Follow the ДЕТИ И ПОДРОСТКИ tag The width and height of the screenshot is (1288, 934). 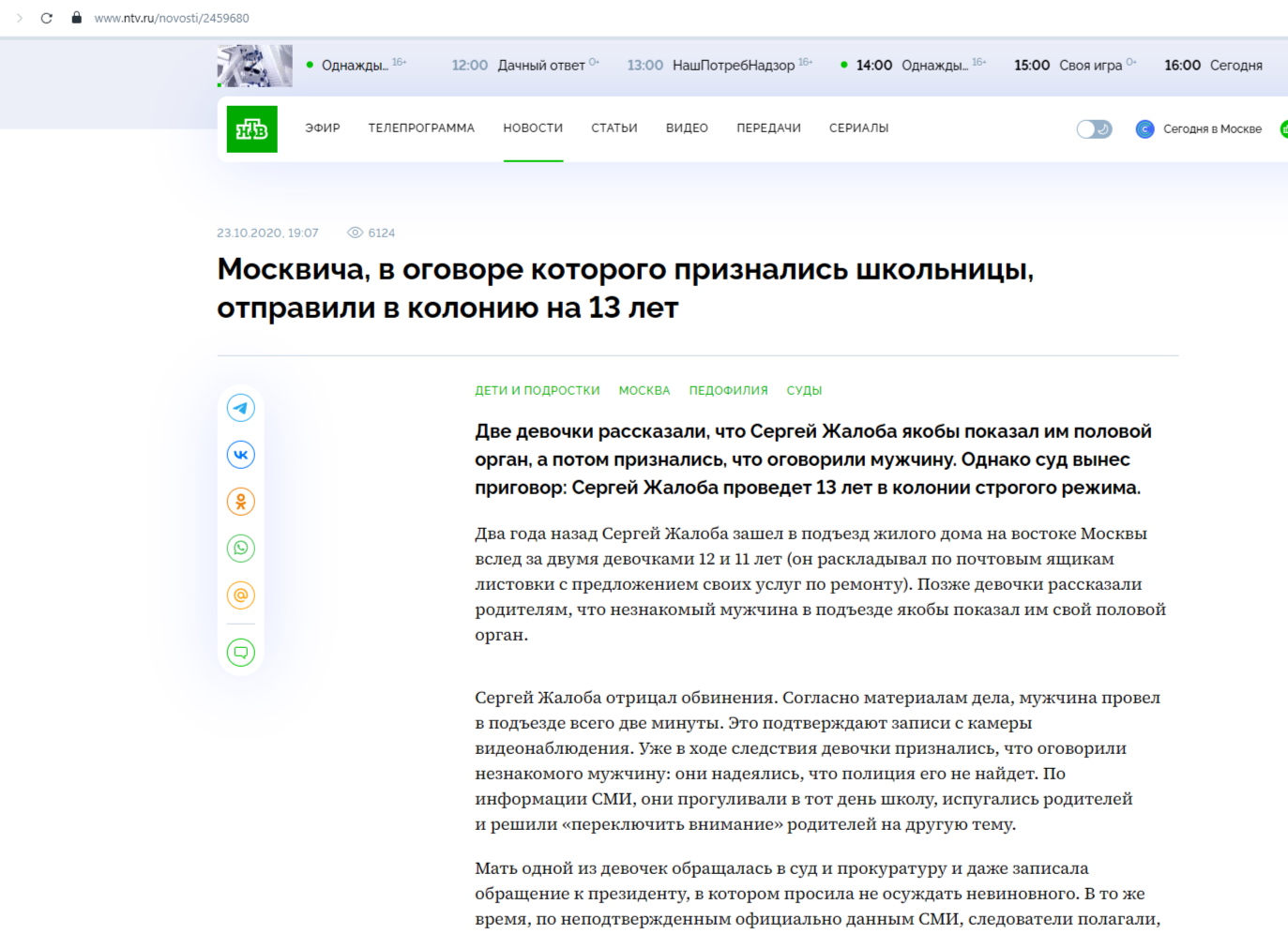(538, 391)
